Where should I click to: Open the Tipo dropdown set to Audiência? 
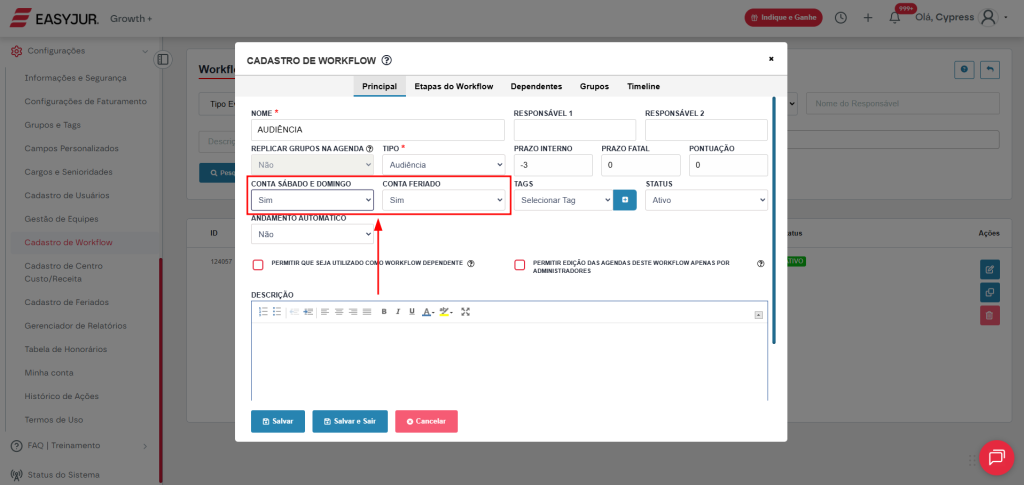444,165
